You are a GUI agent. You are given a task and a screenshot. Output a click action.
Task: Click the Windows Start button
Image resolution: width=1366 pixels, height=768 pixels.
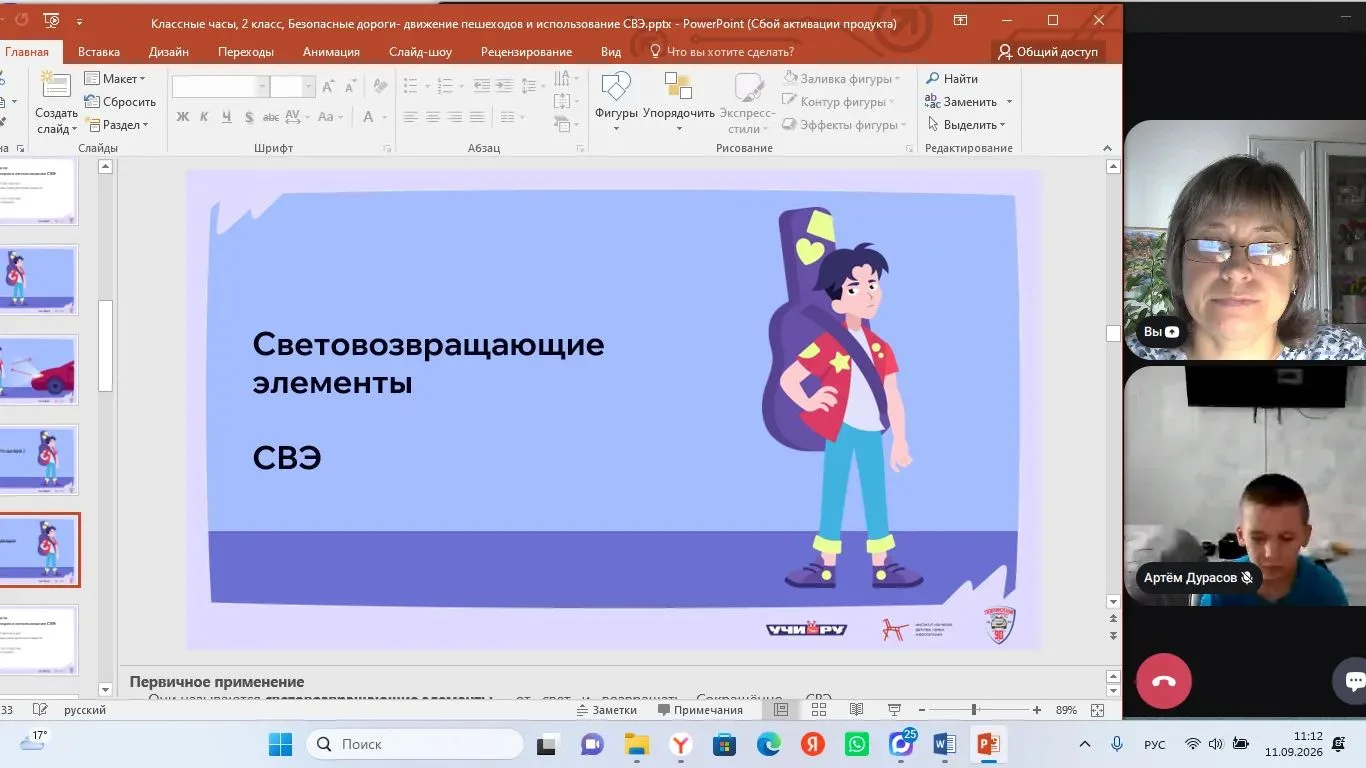click(x=280, y=744)
